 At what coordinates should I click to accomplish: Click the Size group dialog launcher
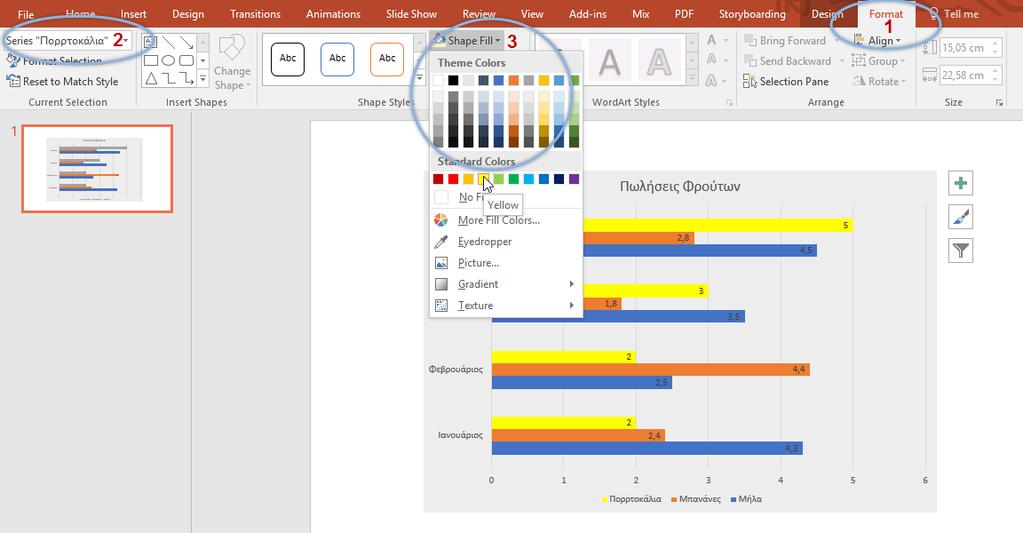pyautogui.click(x=999, y=102)
